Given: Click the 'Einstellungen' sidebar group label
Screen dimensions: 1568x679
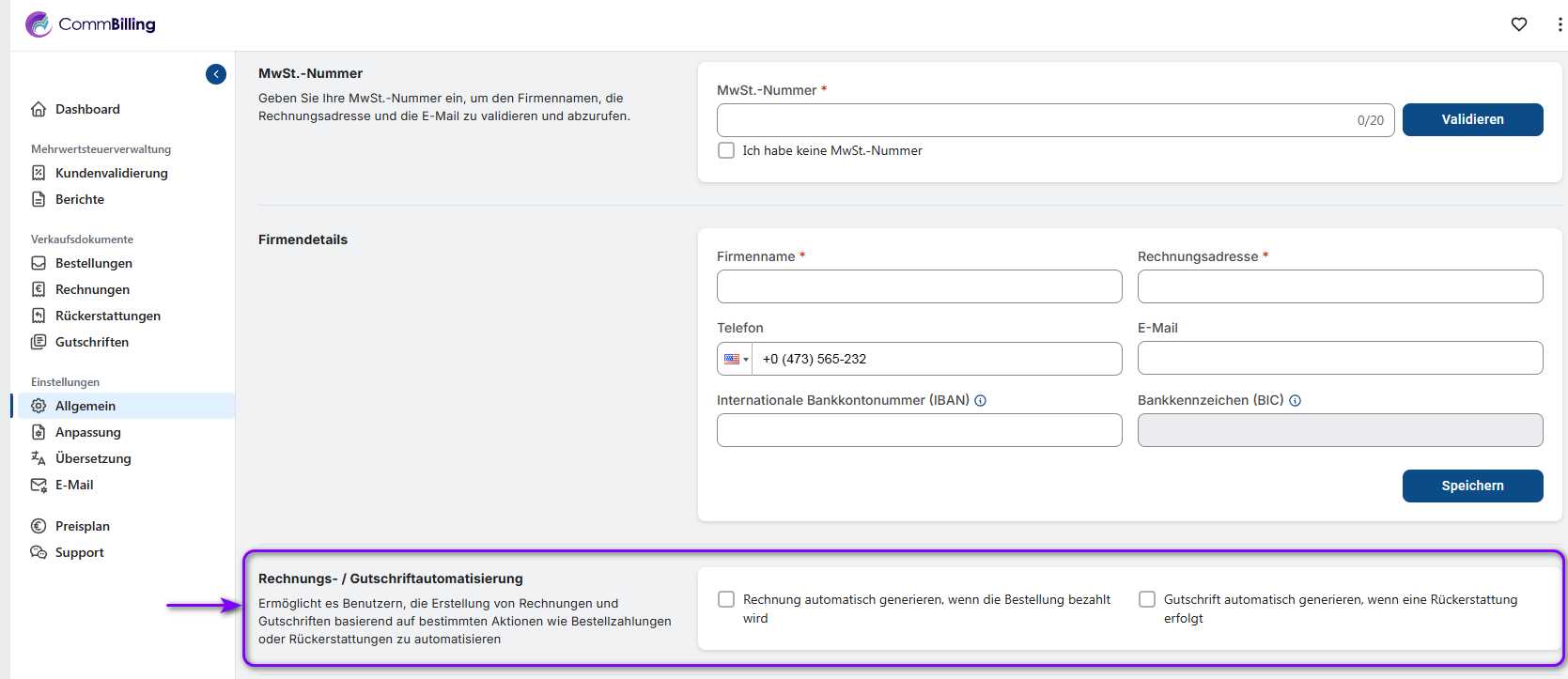Looking at the screenshot, I should 65,382.
